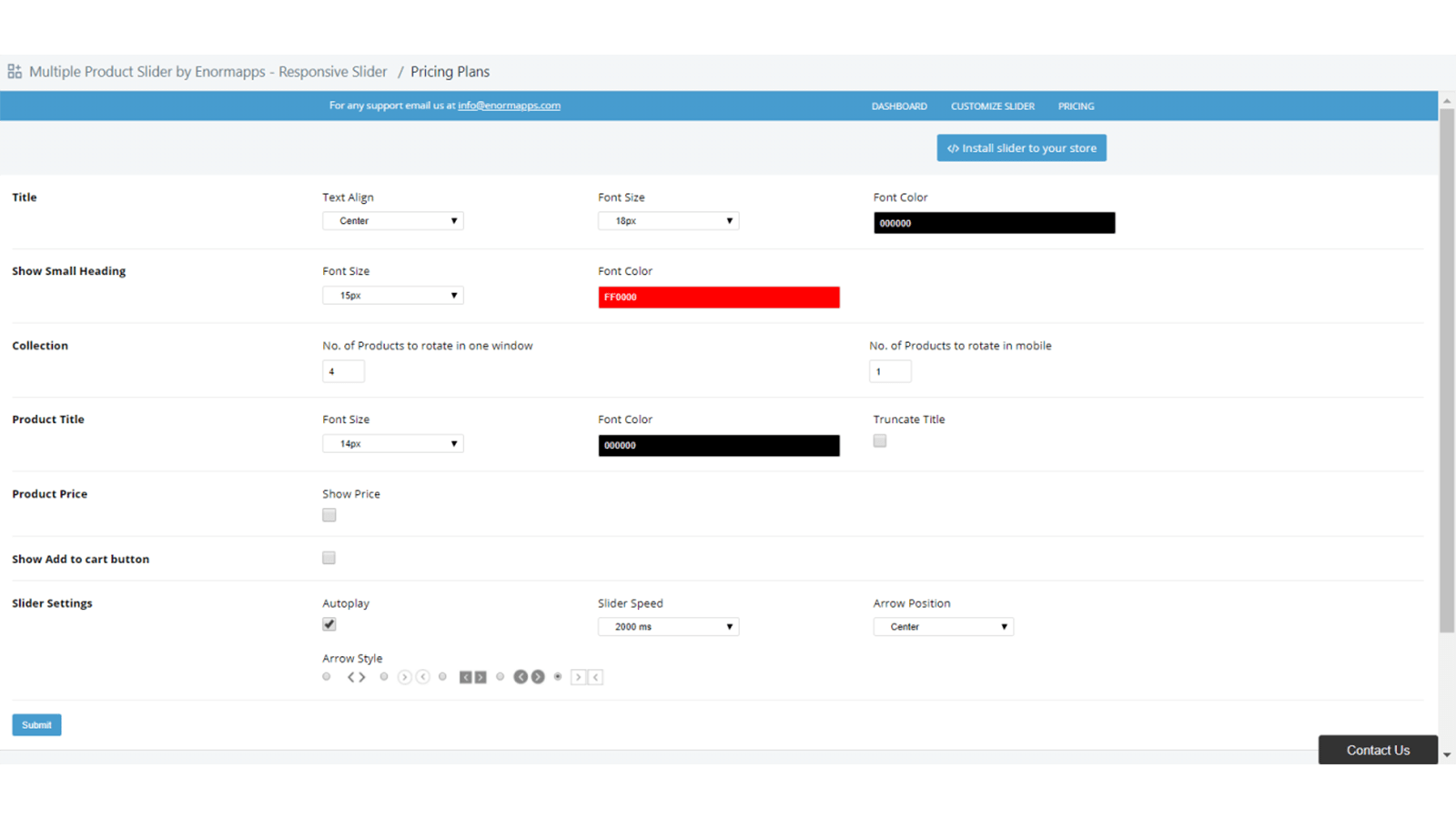Tick the Show Price checkbox
Viewport: 1456px width, 819px height.
click(x=329, y=515)
